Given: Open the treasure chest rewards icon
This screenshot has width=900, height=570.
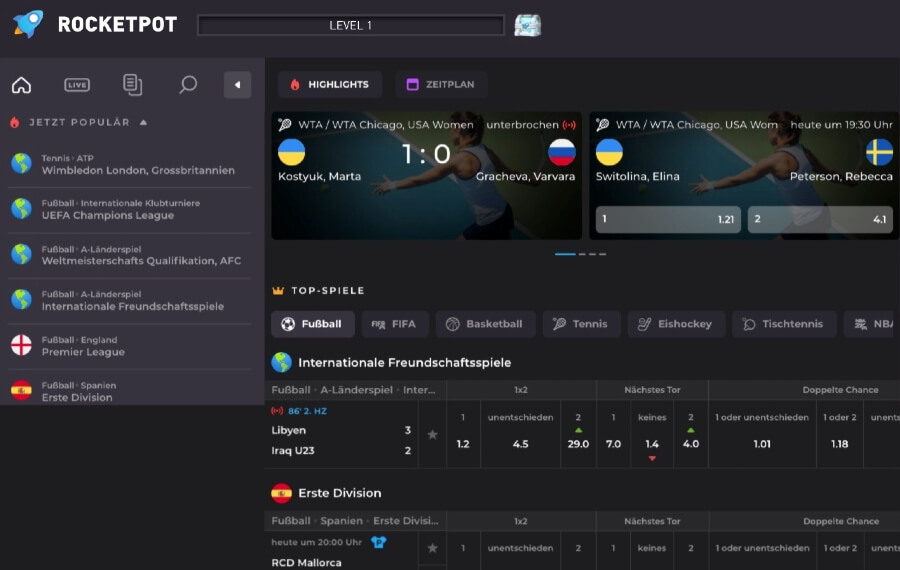Looking at the screenshot, I should 527,25.
